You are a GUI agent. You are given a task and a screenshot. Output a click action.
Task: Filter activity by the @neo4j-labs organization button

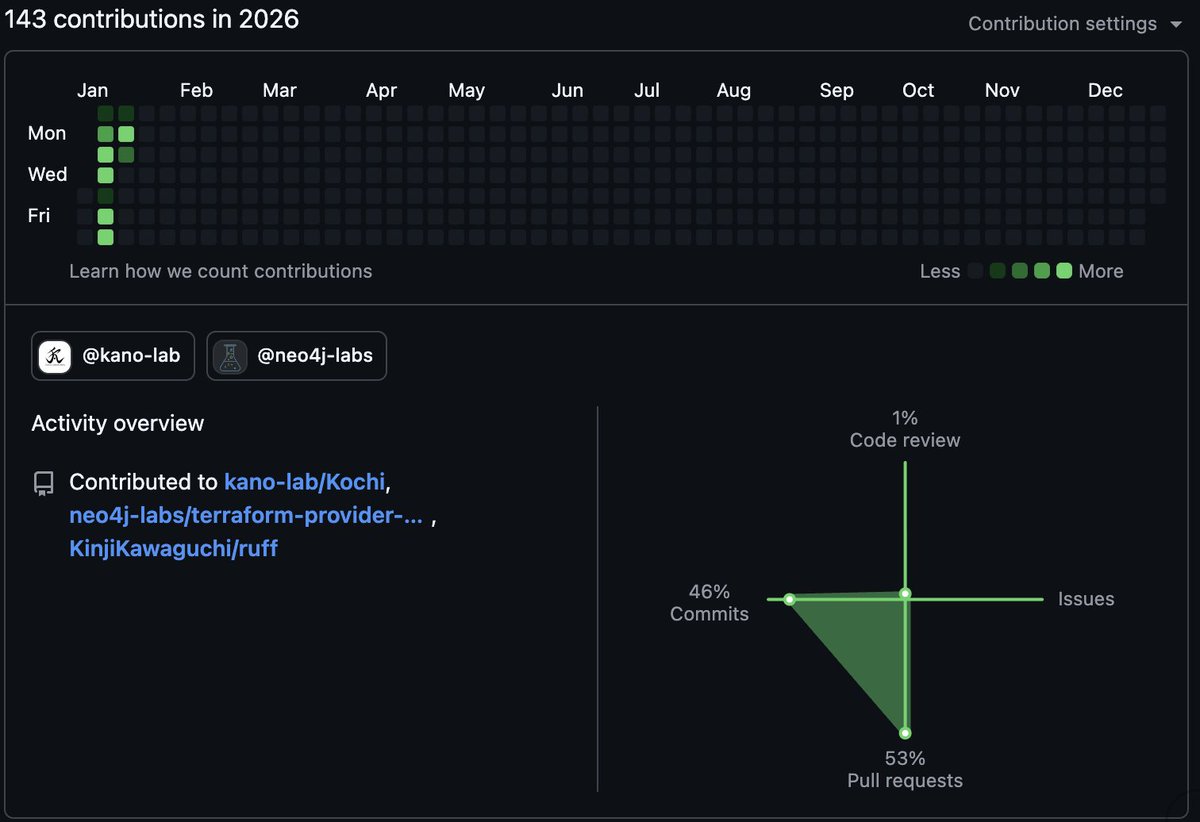(x=296, y=356)
